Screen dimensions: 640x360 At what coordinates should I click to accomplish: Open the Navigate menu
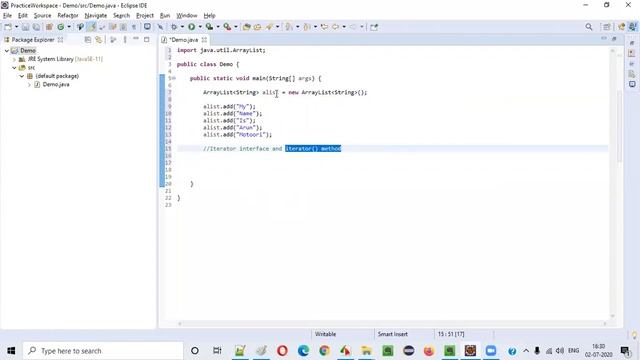[96, 16]
